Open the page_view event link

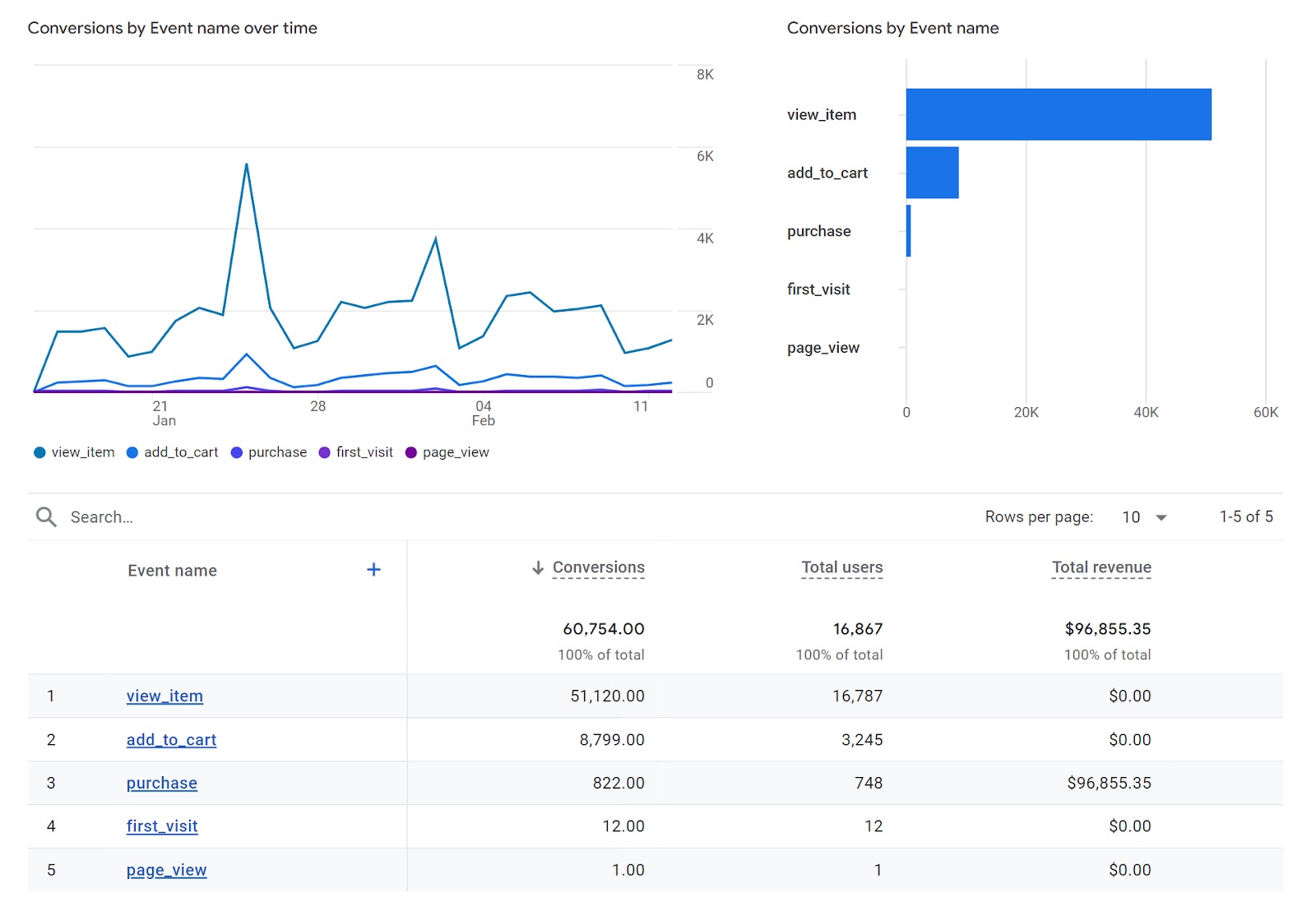point(166,870)
